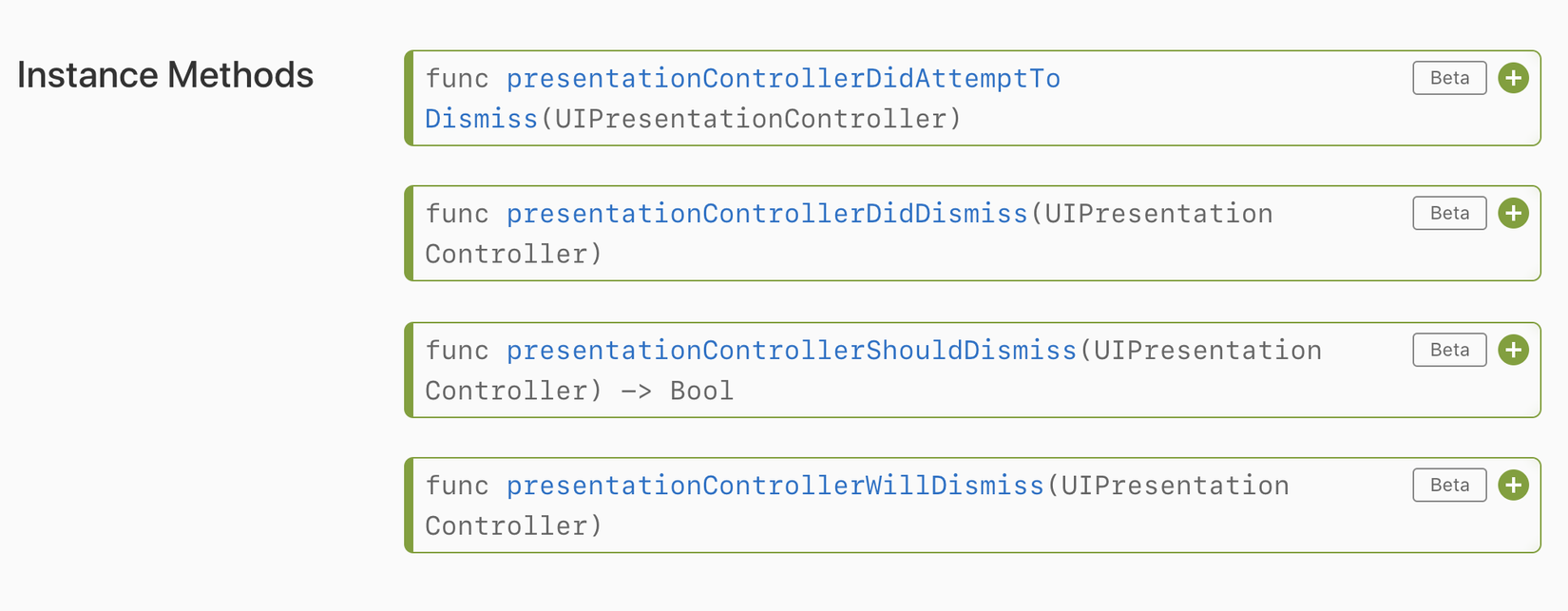Open the presentationControllerDidAttemptTo method link
1568x611 pixels.
click(x=782, y=78)
